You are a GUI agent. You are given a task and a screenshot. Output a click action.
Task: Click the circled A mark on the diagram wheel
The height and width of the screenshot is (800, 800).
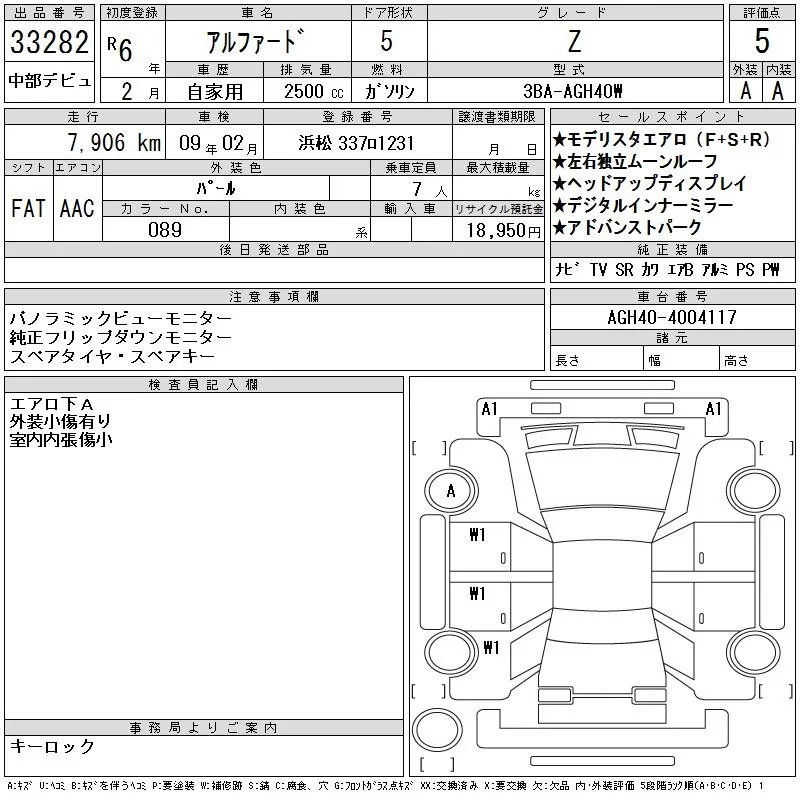click(x=451, y=491)
